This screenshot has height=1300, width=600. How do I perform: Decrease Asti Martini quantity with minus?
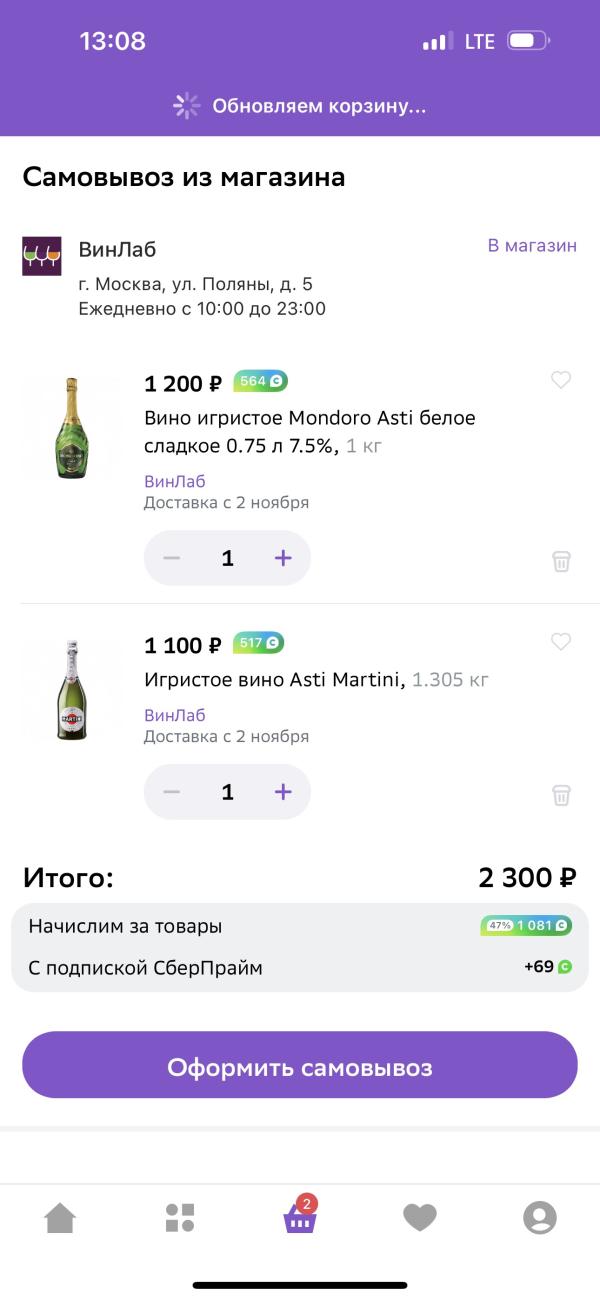tap(172, 792)
